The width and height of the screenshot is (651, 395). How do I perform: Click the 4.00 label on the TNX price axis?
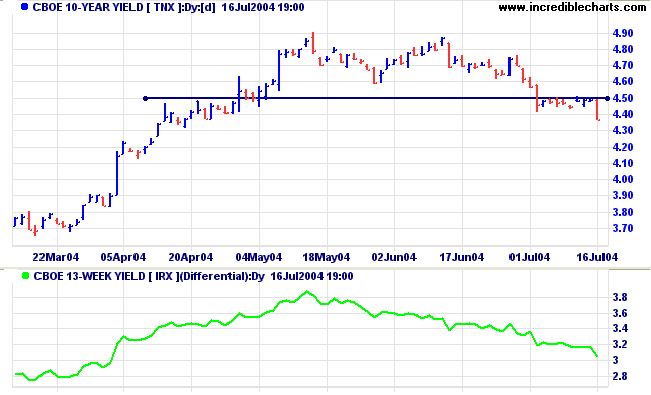[x=623, y=179]
